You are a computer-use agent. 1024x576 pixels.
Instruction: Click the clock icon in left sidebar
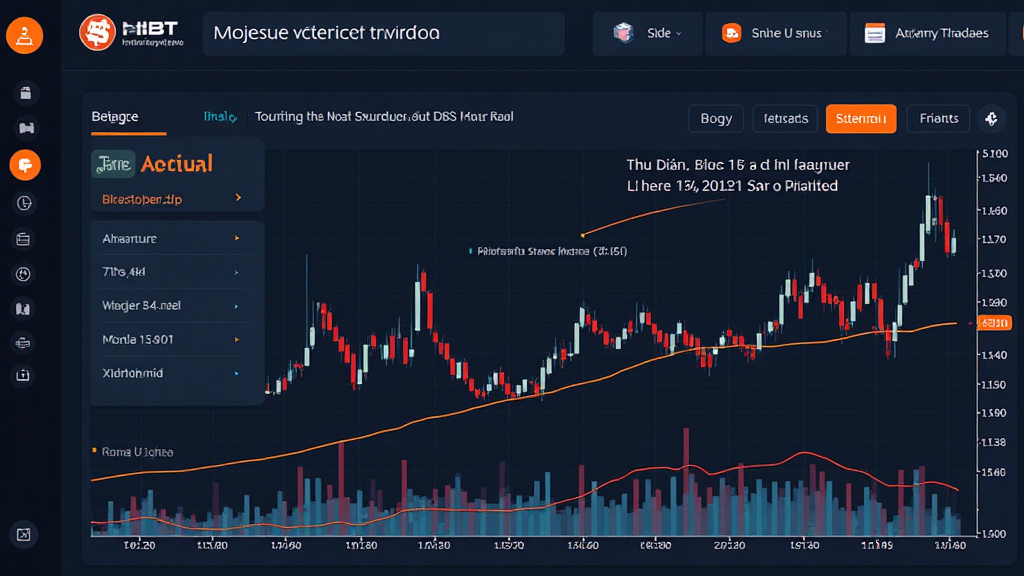pyautogui.click(x=24, y=204)
